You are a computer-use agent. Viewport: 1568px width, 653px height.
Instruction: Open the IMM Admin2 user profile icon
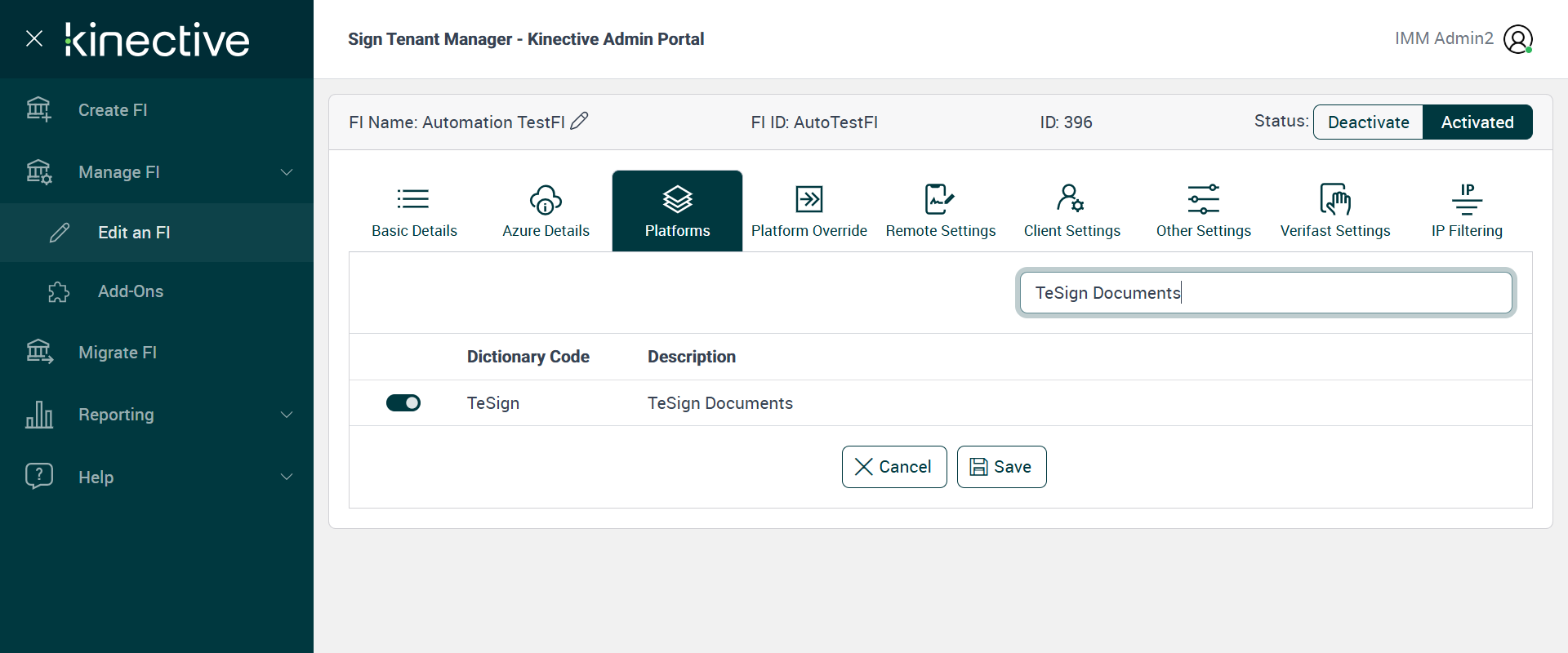click(1517, 39)
